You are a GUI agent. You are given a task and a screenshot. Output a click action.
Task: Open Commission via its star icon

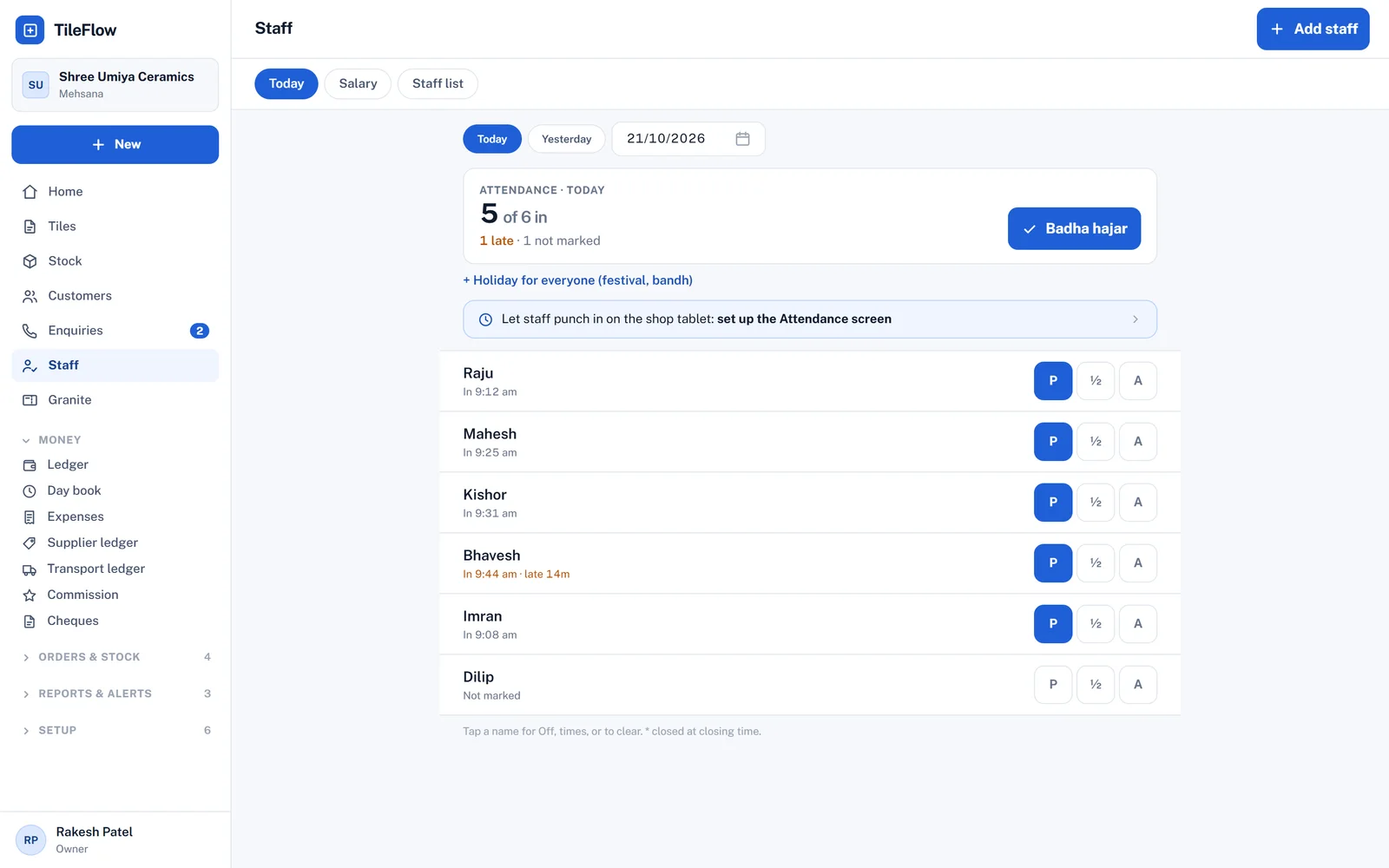(30, 595)
